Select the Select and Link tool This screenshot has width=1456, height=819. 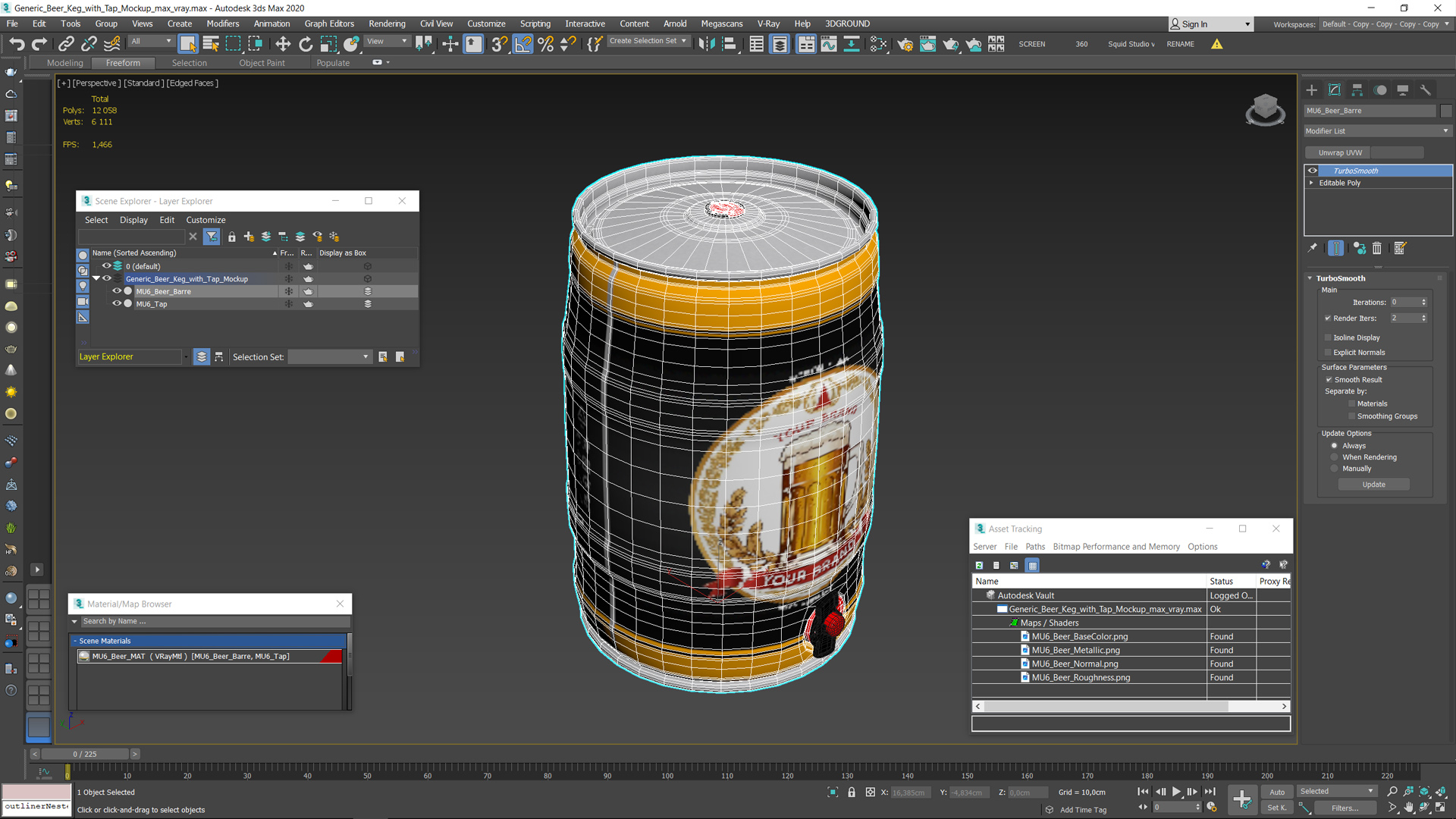point(66,44)
